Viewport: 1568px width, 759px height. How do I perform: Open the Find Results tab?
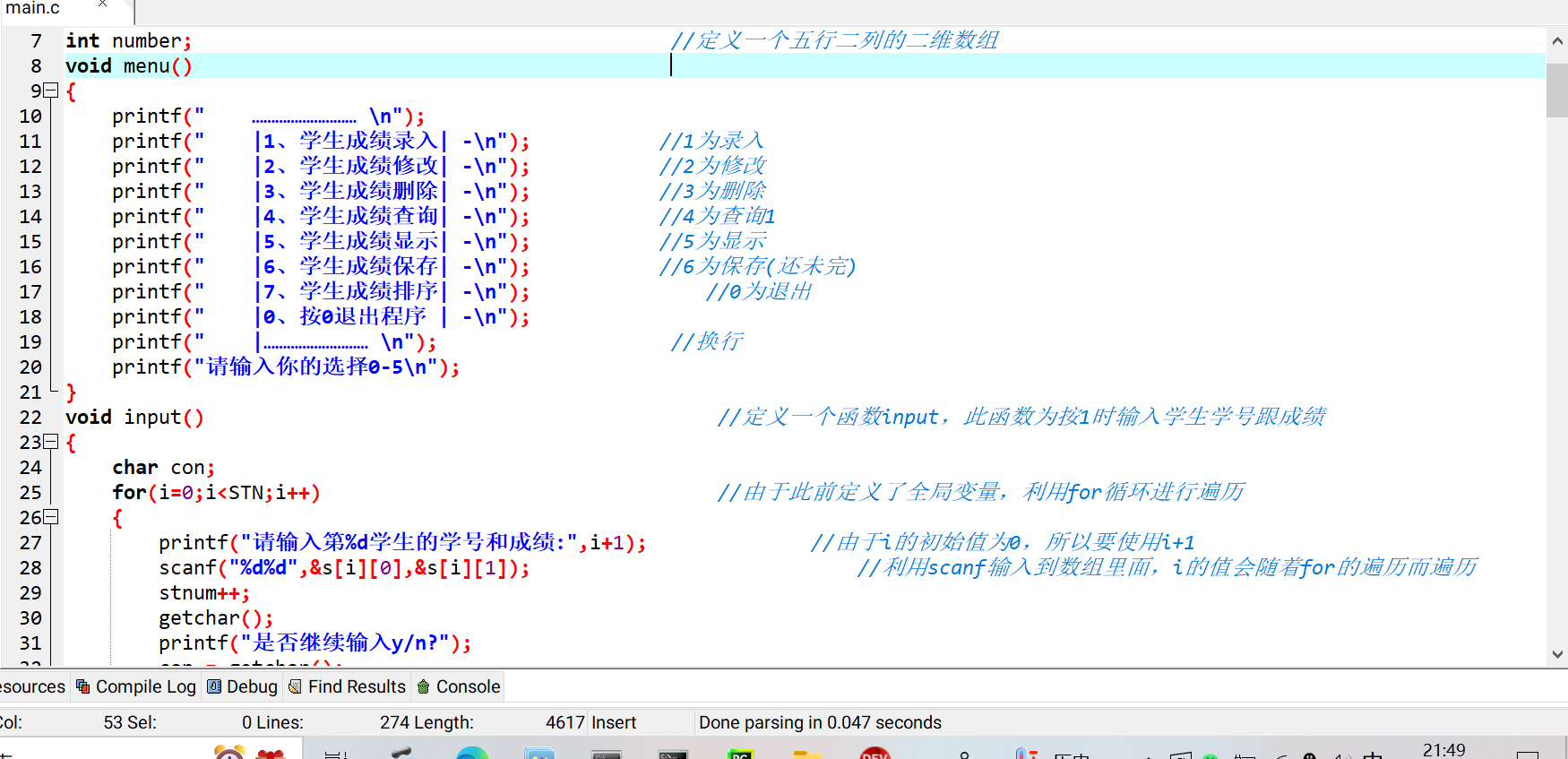tap(348, 686)
